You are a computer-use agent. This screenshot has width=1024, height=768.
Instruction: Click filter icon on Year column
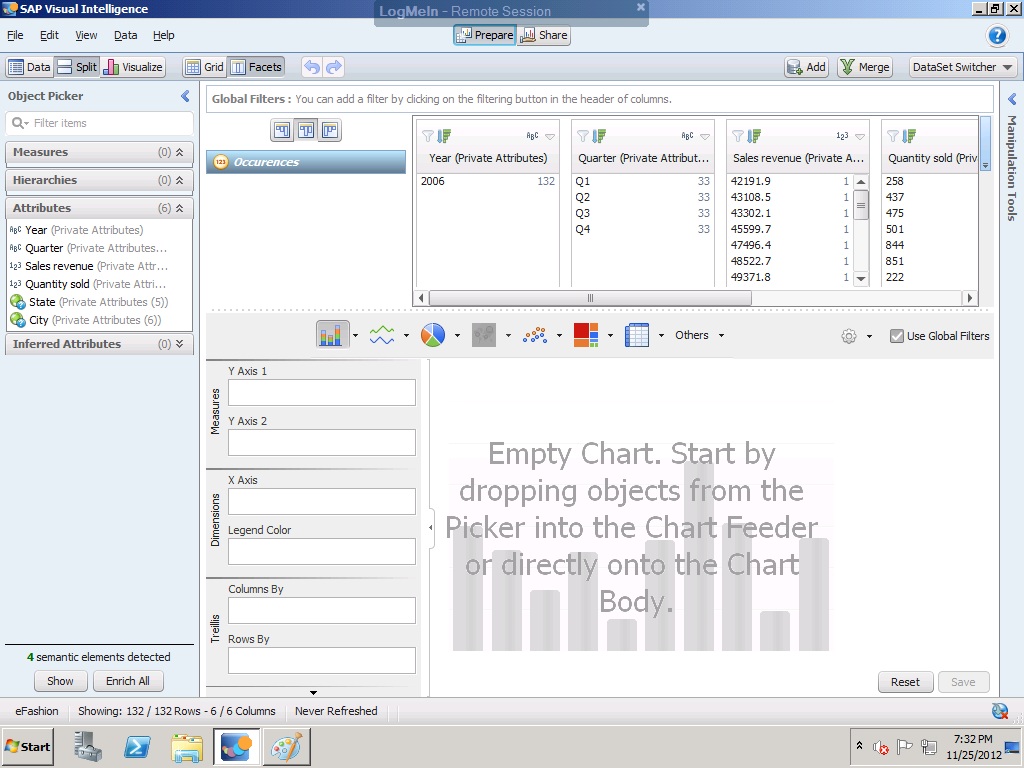428,136
